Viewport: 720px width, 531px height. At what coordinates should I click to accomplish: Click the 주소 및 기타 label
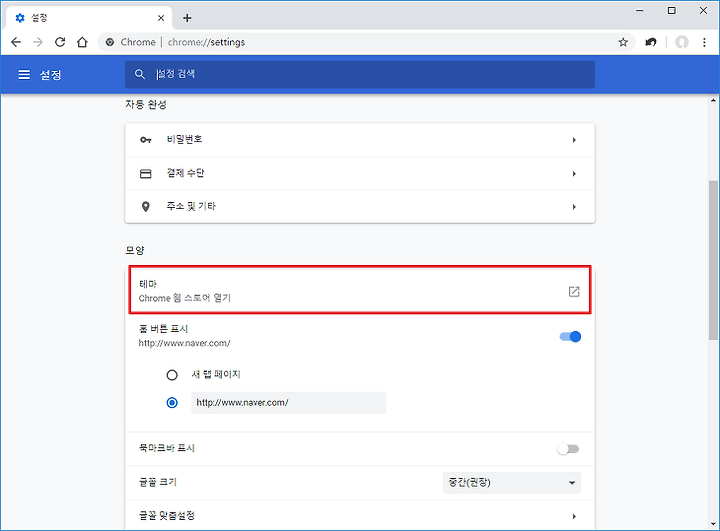[191, 206]
